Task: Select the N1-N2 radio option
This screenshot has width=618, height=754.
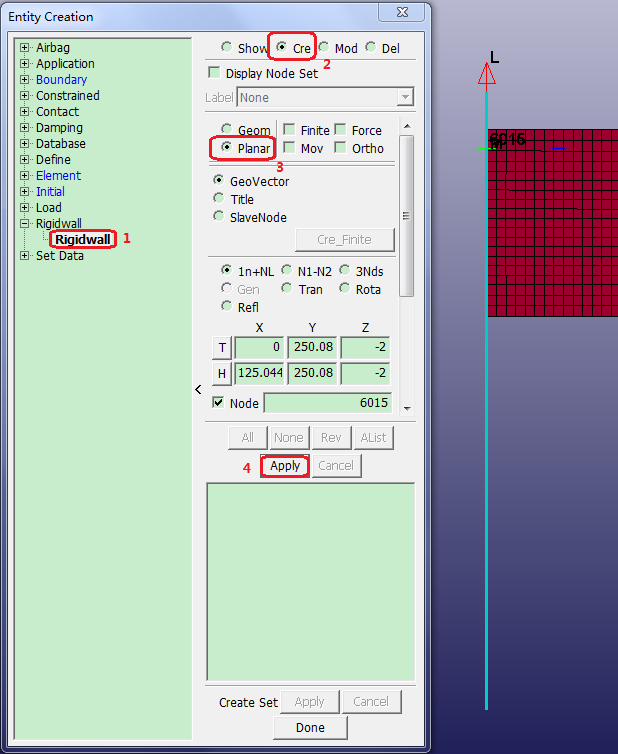Action: (x=287, y=270)
